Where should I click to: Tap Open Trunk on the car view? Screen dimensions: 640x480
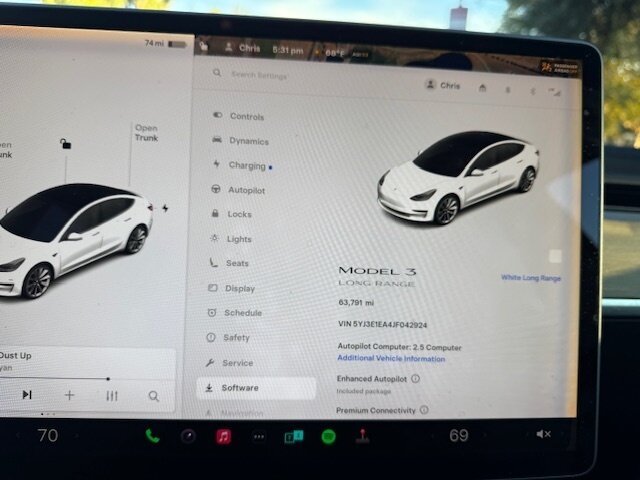[146, 133]
